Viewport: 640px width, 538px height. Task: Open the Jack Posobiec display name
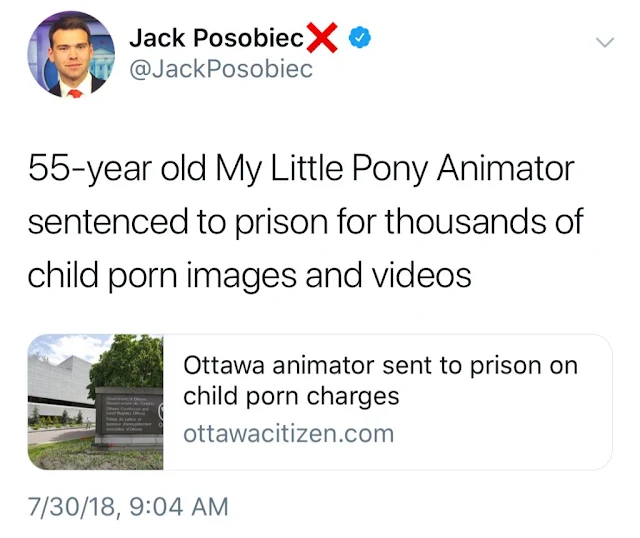(217, 38)
